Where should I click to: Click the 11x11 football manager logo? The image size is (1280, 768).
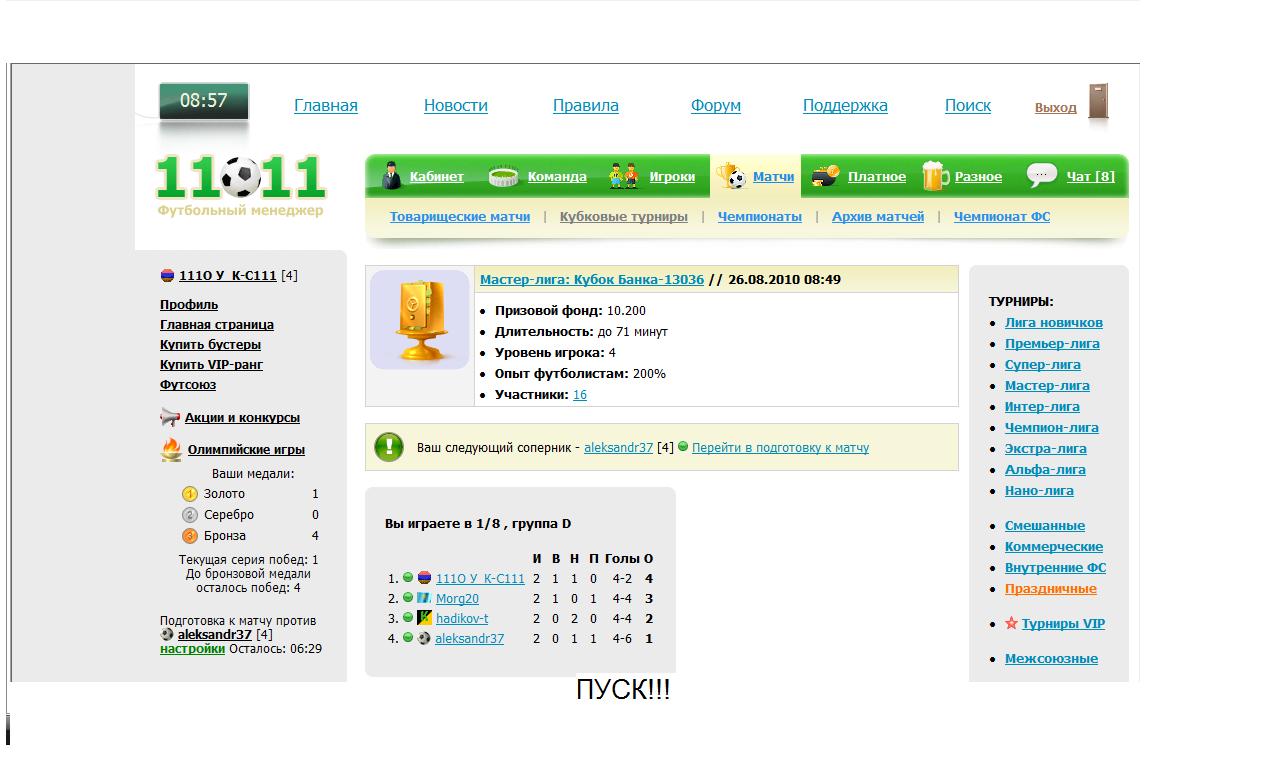point(241,180)
